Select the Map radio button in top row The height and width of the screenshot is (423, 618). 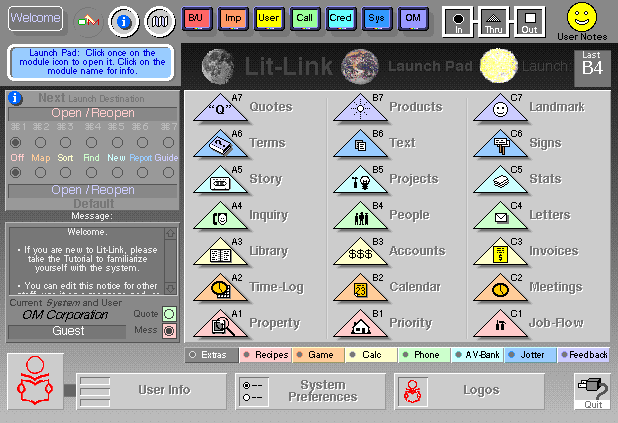coord(40,144)
